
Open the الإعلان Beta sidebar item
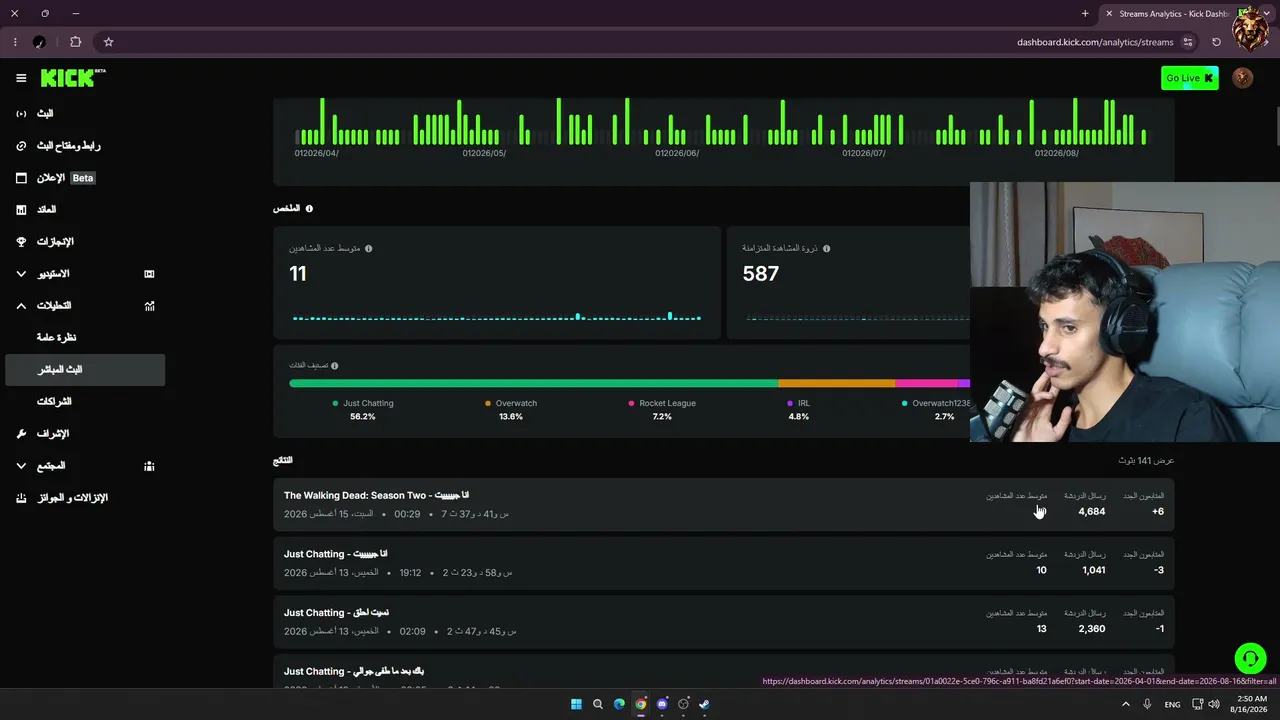(x=85, y=178)
